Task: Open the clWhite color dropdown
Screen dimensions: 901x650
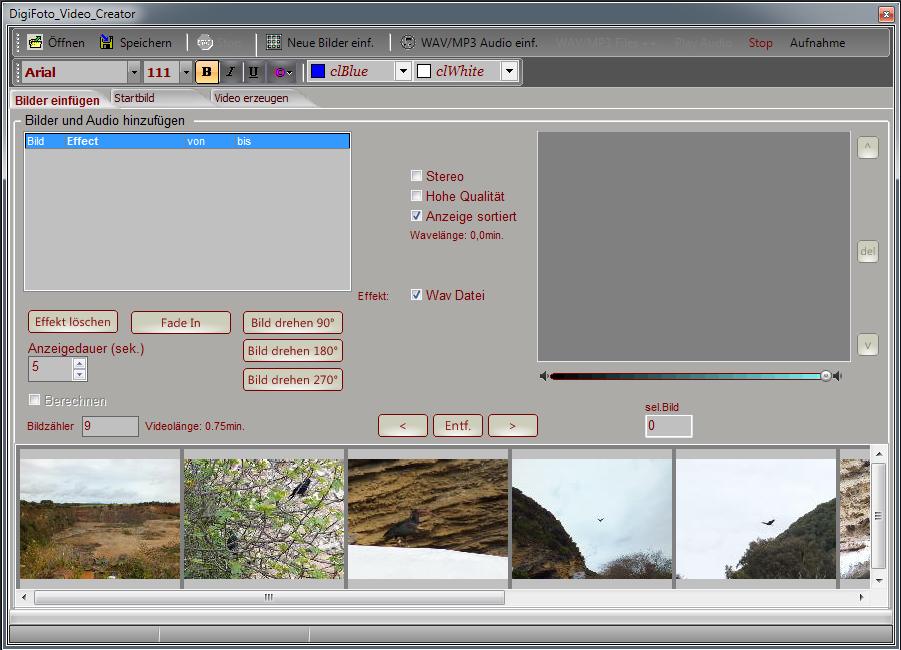Action: click(x=508, y=71)
